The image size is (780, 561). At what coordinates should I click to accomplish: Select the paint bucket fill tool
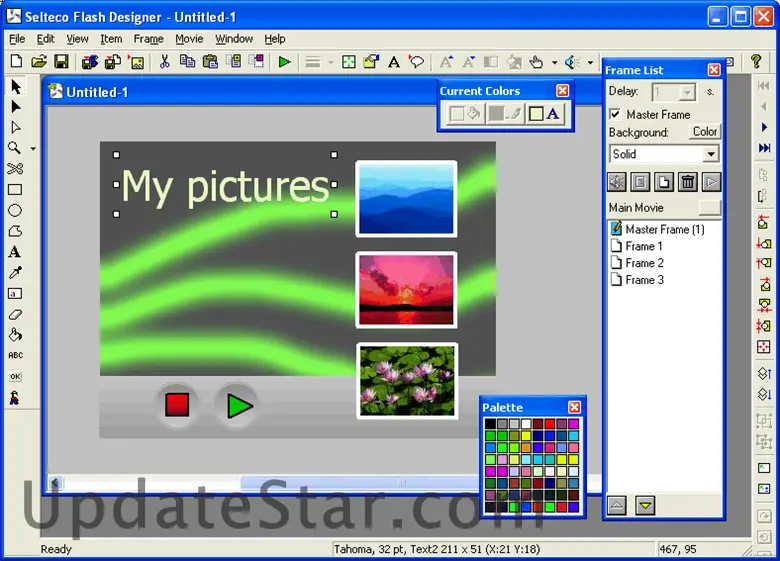point(15,335)
